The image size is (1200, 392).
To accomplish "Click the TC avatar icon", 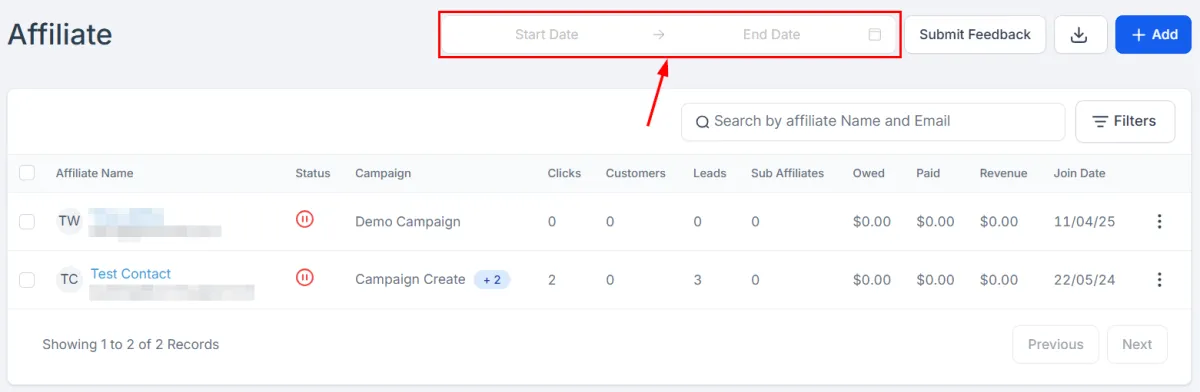I will click(x=69, y=280).
